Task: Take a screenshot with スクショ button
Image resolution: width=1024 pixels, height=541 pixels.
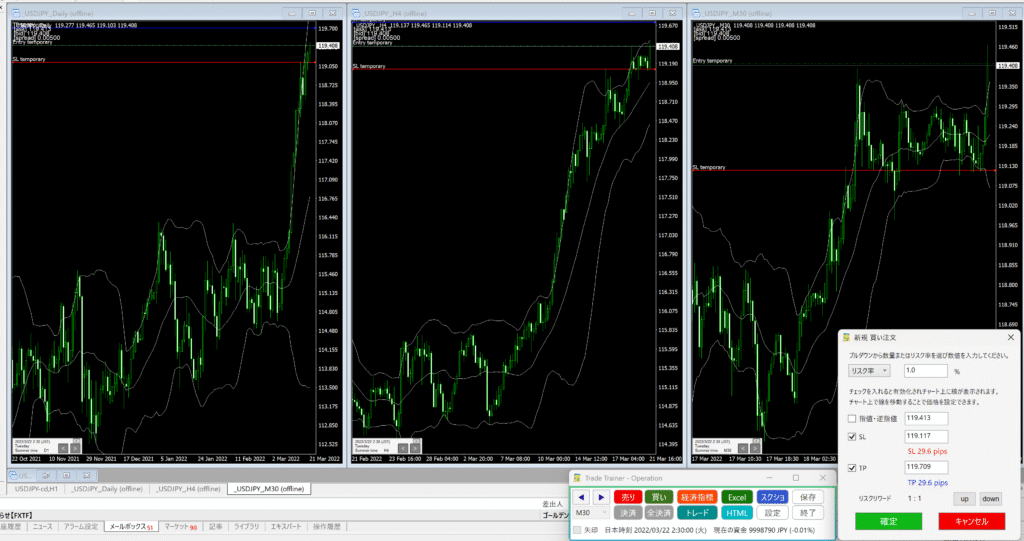Action: coord(773,497)
